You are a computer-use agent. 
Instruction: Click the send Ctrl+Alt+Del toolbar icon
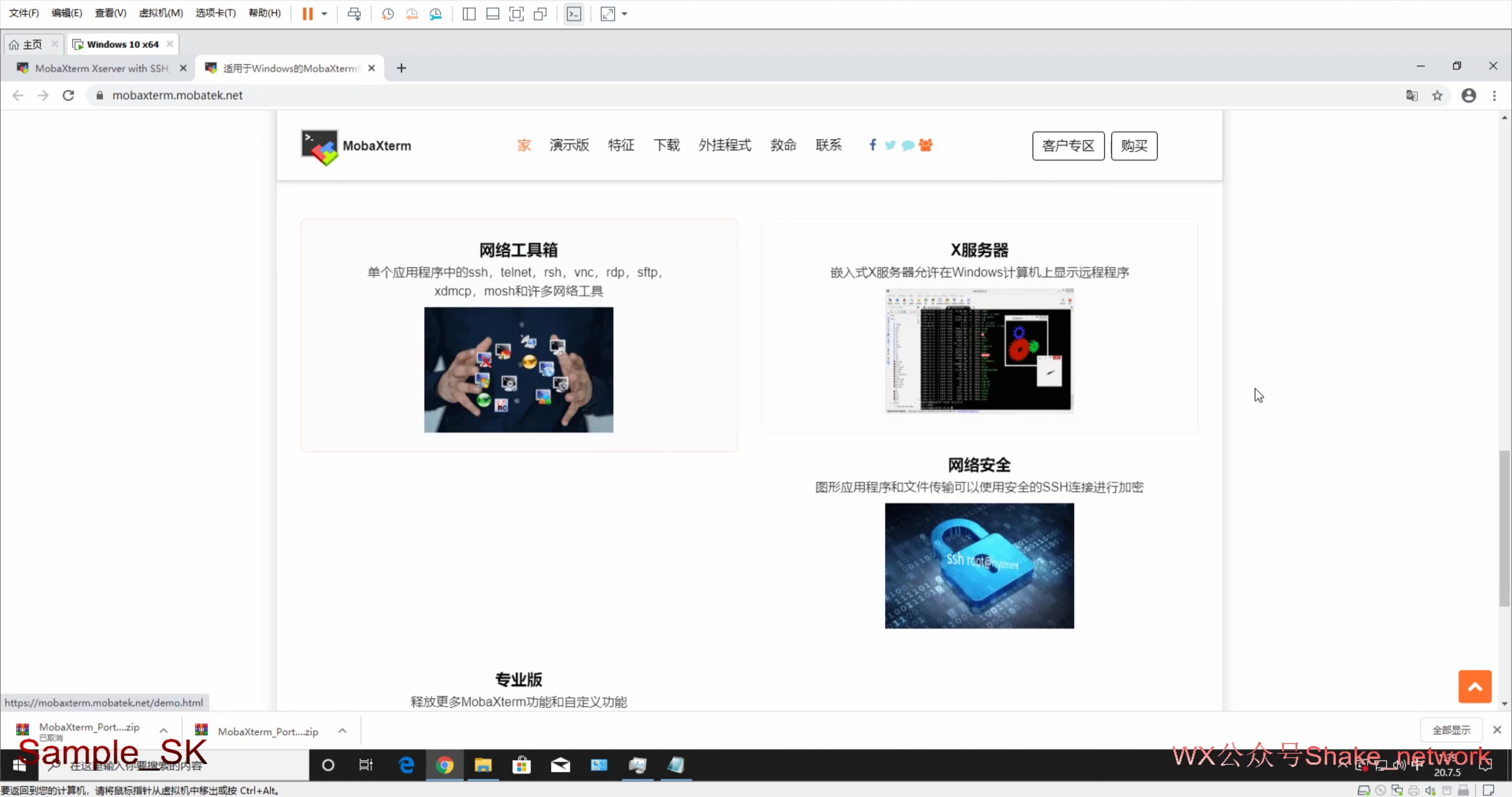(354, 14)
